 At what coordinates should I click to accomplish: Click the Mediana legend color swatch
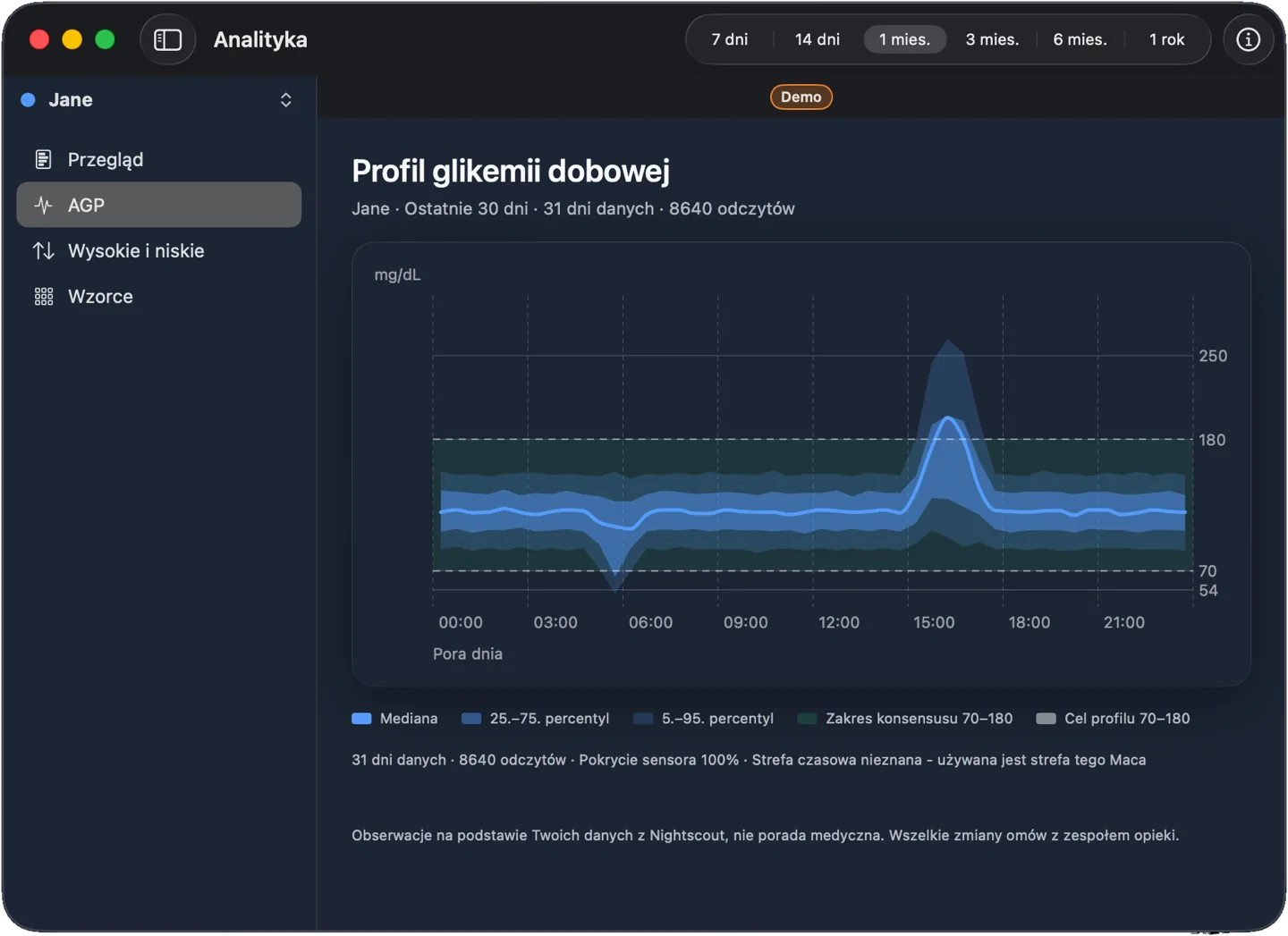pyautogui.click(x=361, y=719)
